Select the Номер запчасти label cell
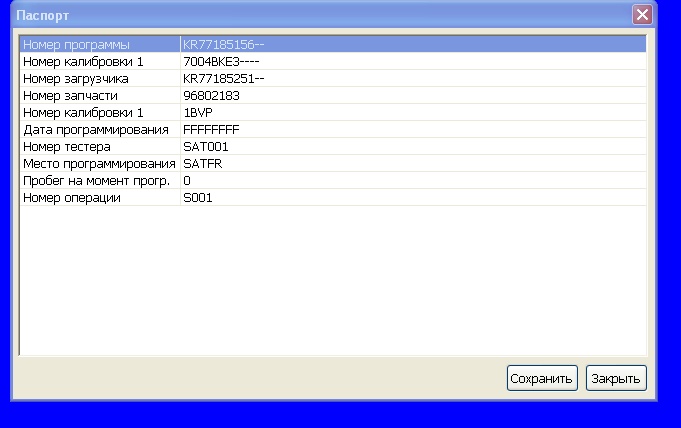This screenshot has height=428, width=681. tap(70, 96)
